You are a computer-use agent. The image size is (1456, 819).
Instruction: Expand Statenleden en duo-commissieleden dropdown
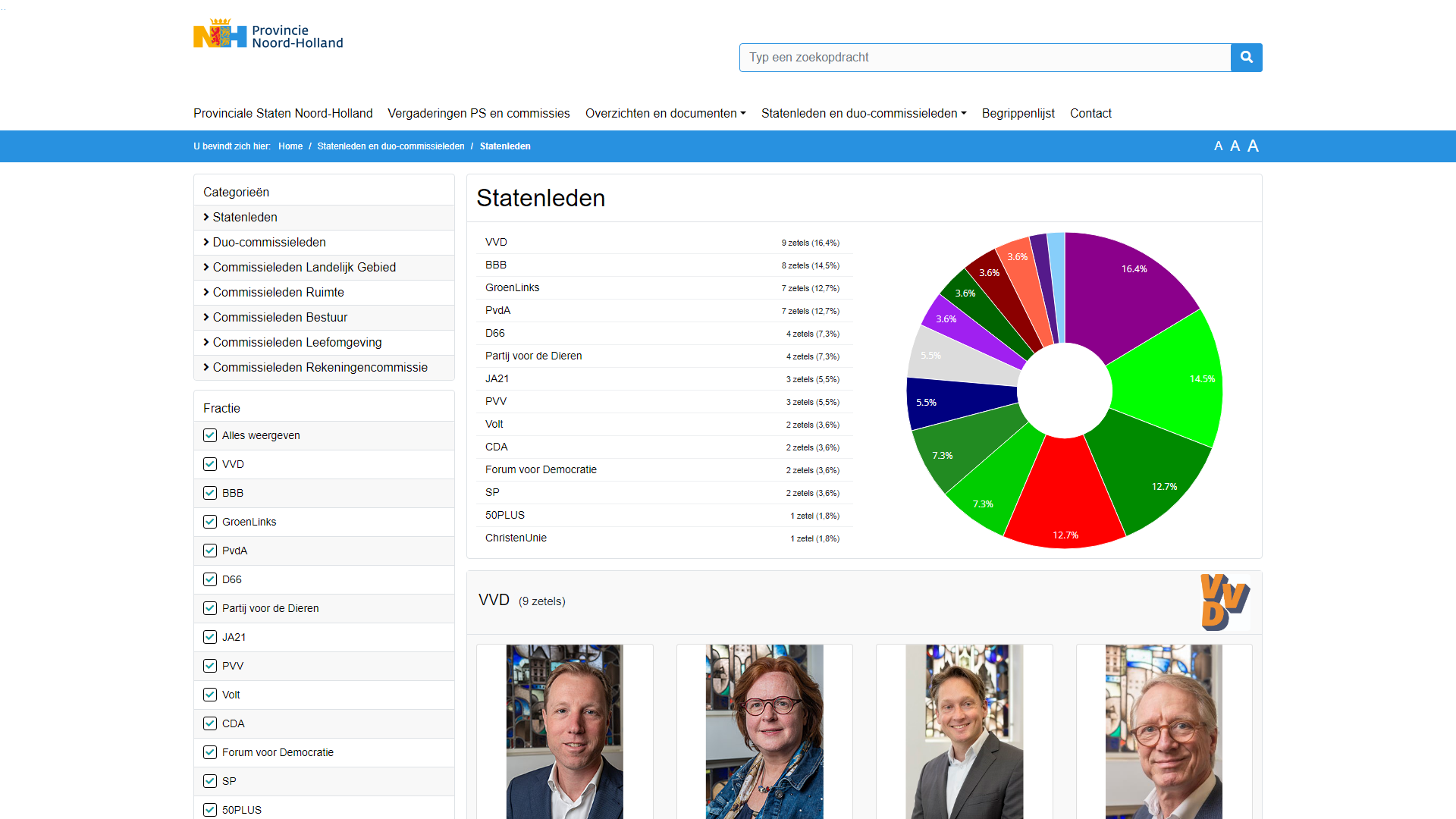[864, 113]
